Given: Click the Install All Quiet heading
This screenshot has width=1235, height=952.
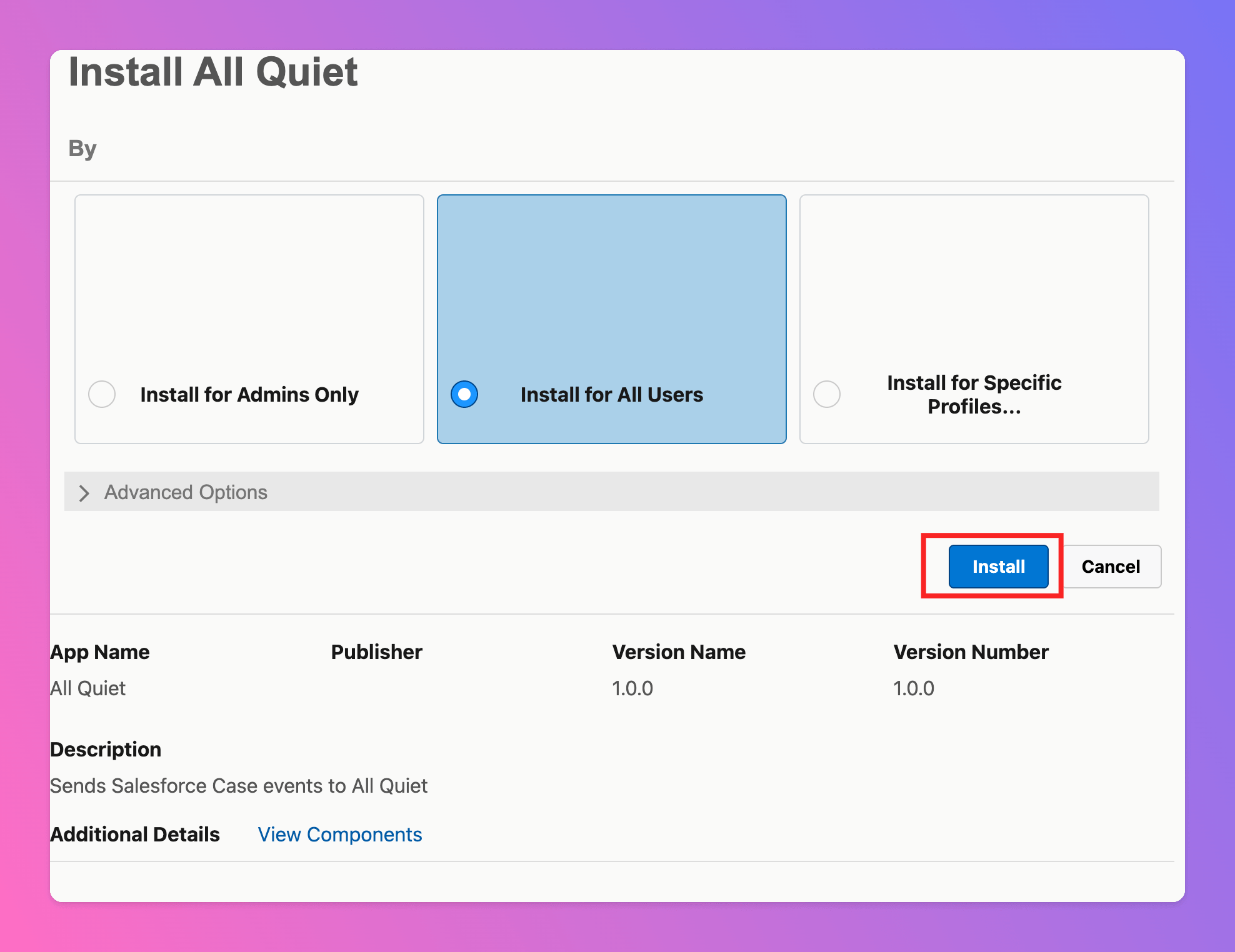Looking at the screenshot, I should point(213,72).
